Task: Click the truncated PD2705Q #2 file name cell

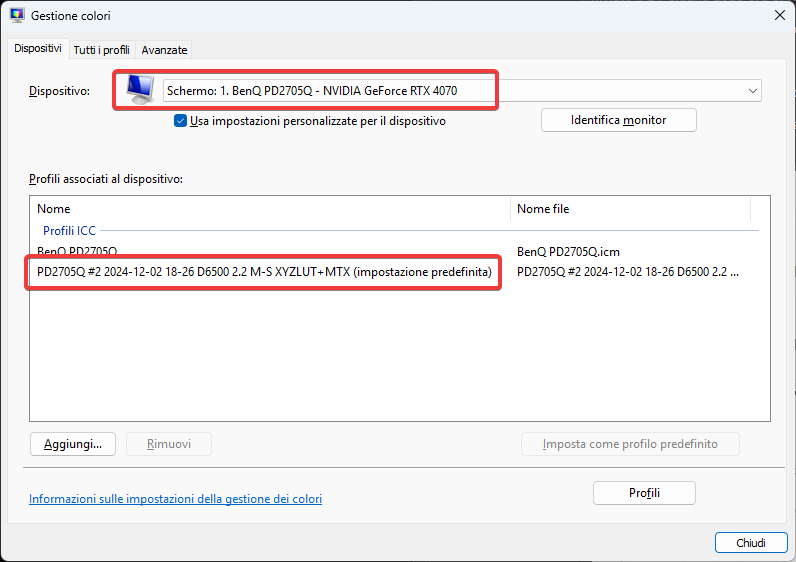Action: 627,272
